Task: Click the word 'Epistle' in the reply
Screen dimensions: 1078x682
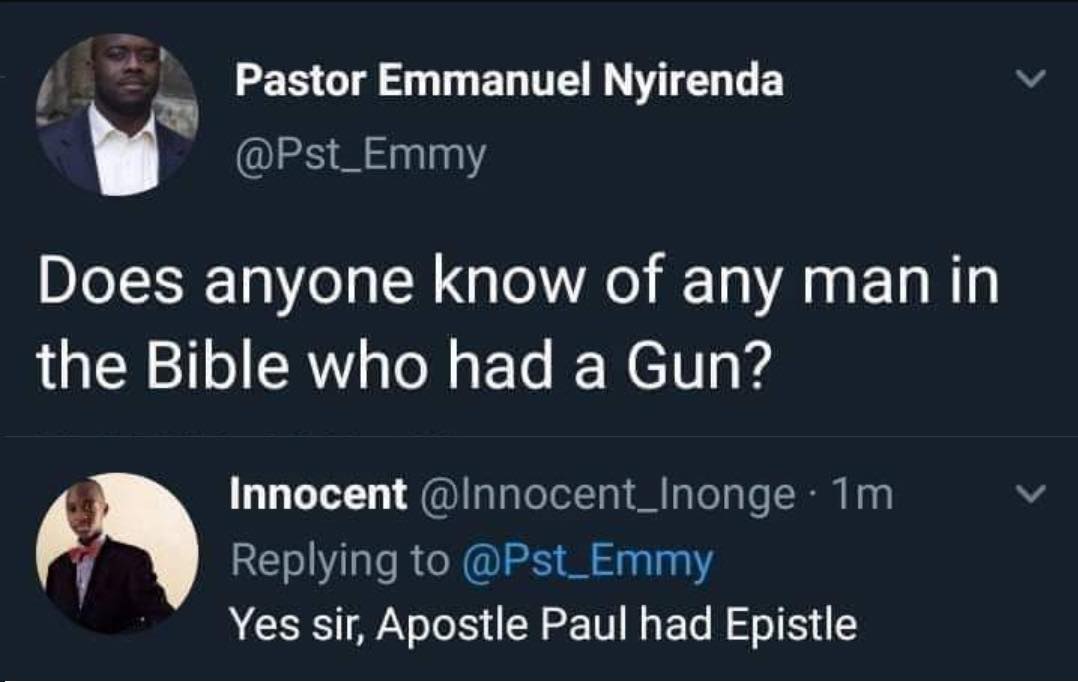Action: [791, 626]
